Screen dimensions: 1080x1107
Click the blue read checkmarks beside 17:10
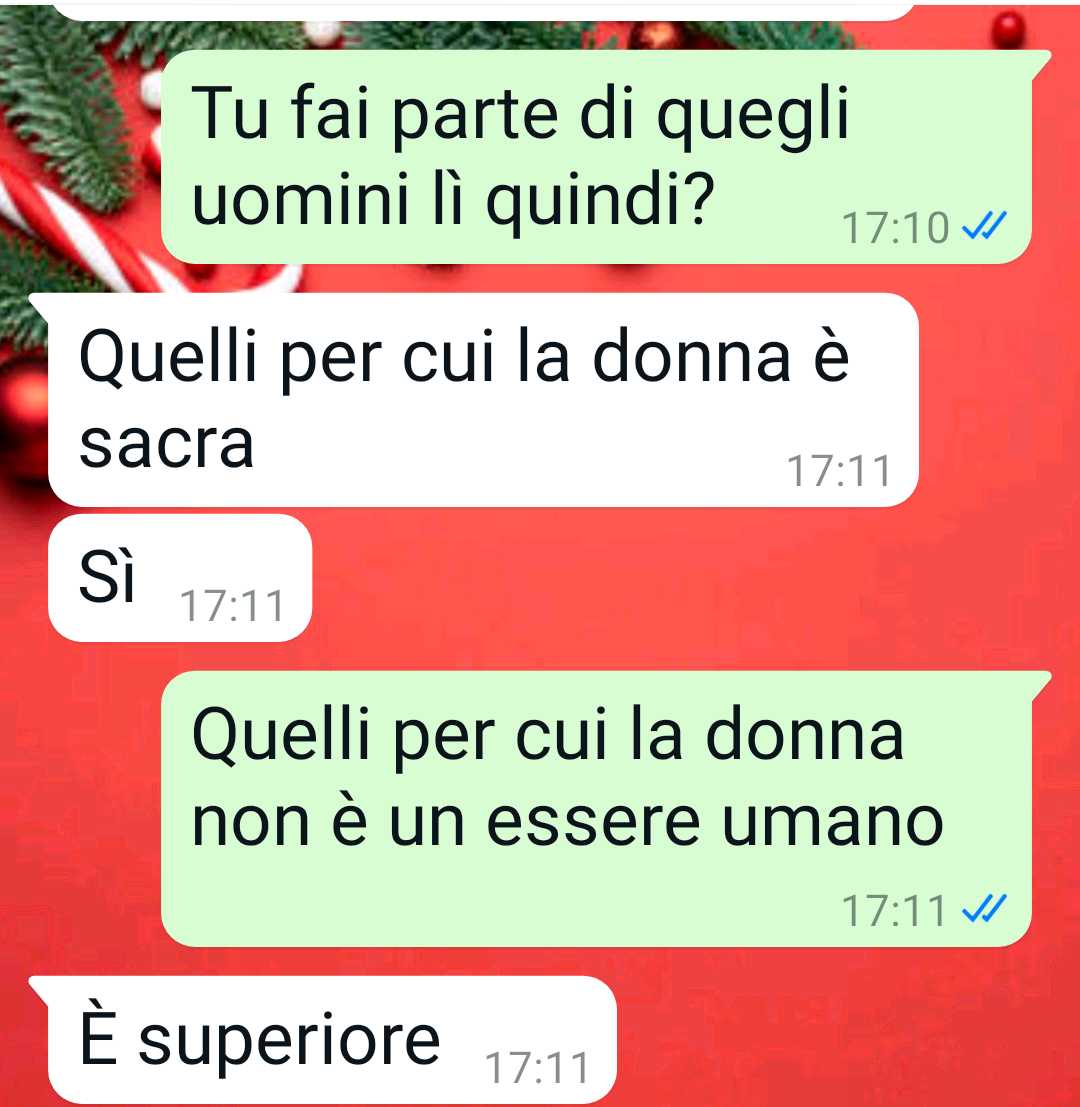point(985,227)
